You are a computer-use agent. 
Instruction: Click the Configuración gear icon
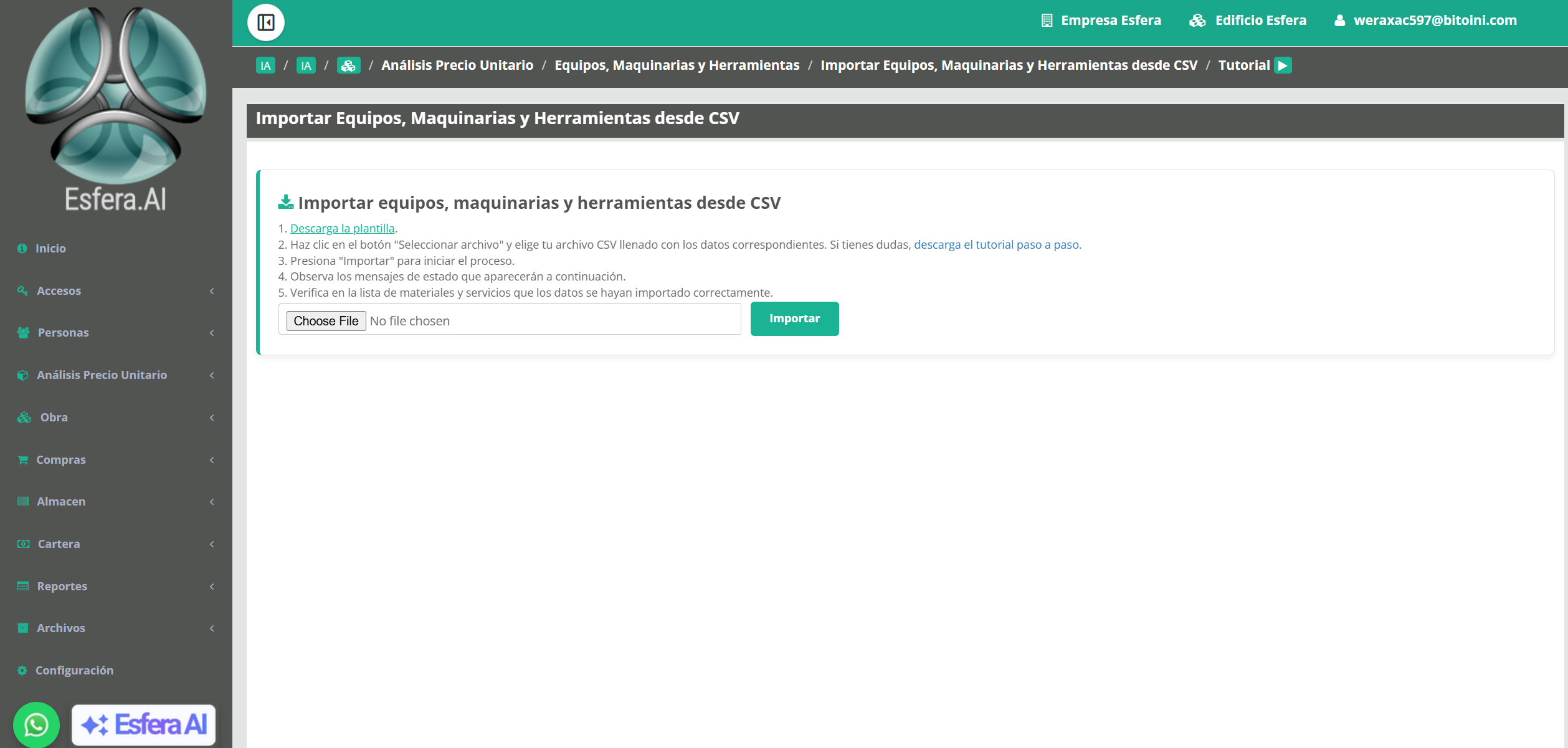[x=22, y=670]
